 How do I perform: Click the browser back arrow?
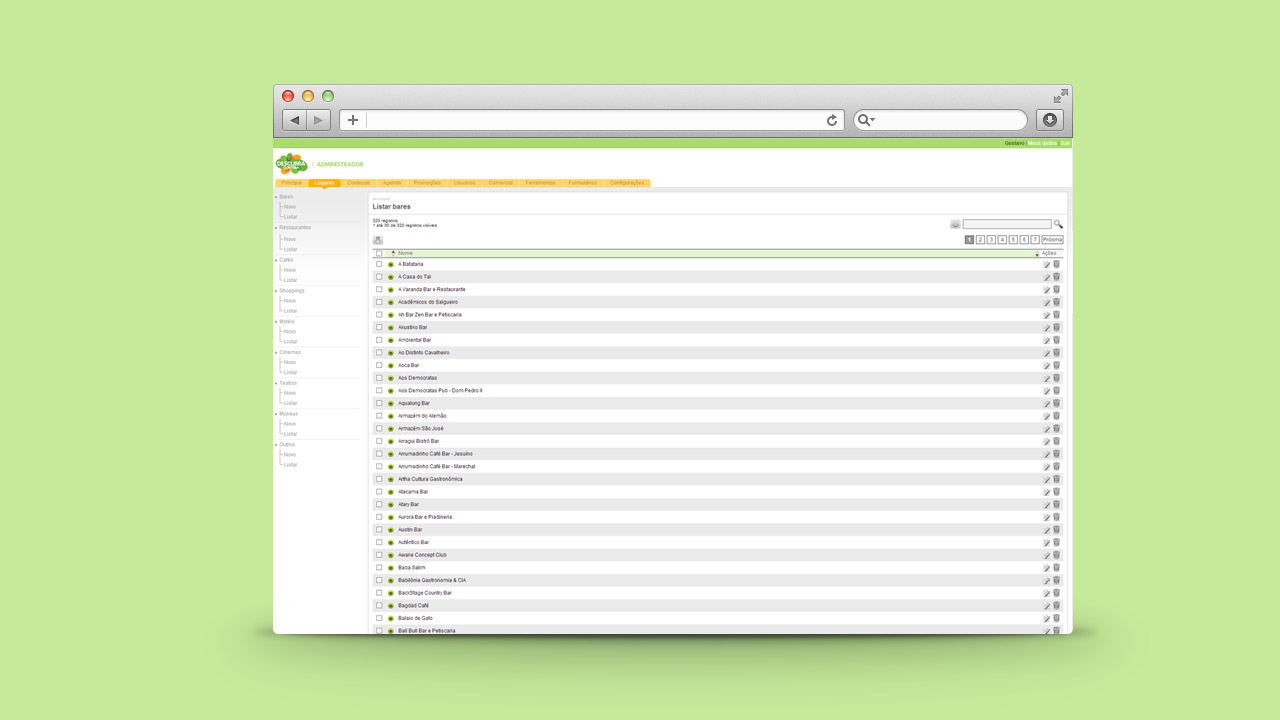click(294, 120)
